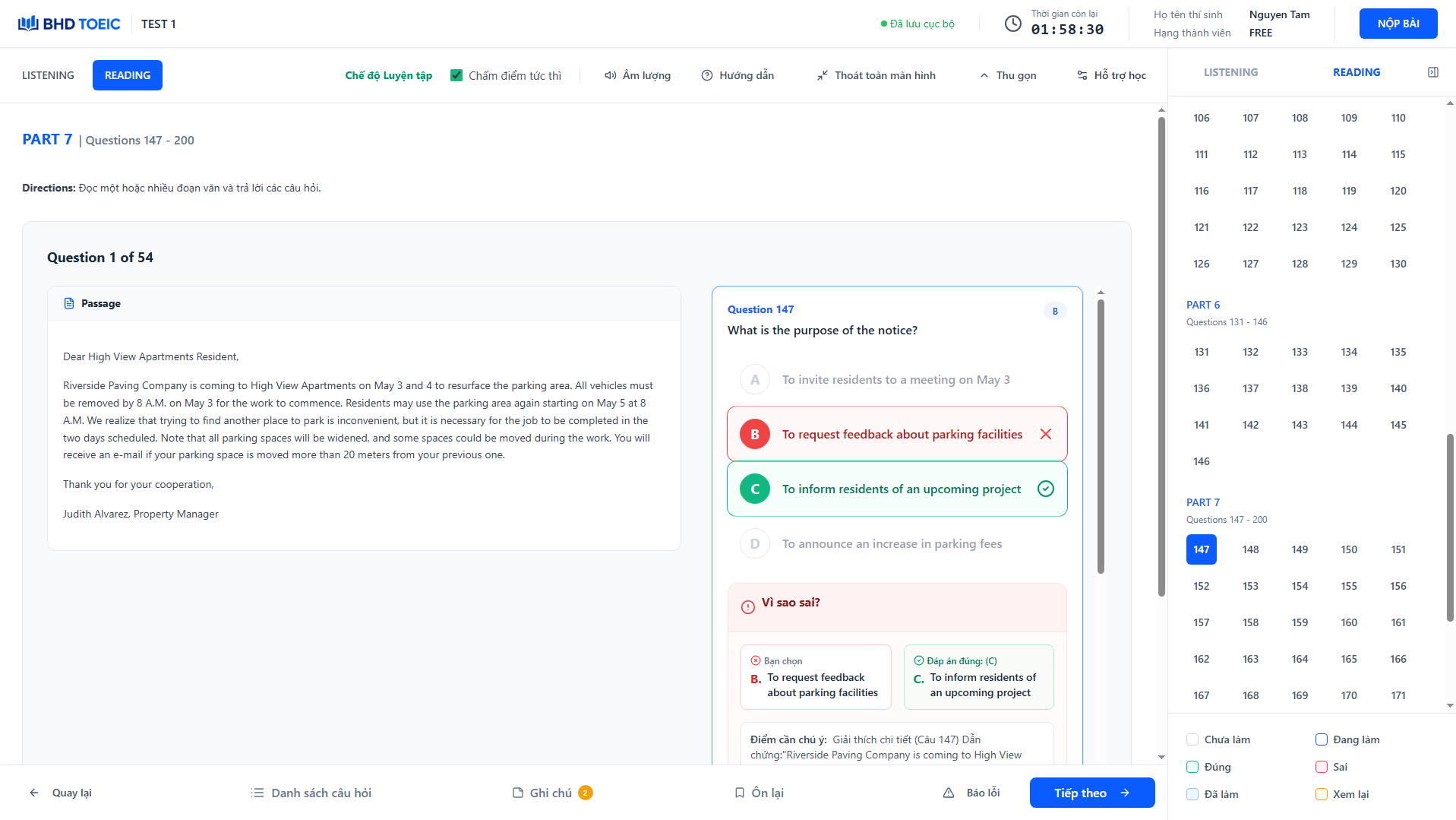This screenshot has width=1456, height=820.
Task: Open Danh sách câu hỏi list
Action: click(x=311, y=793)
